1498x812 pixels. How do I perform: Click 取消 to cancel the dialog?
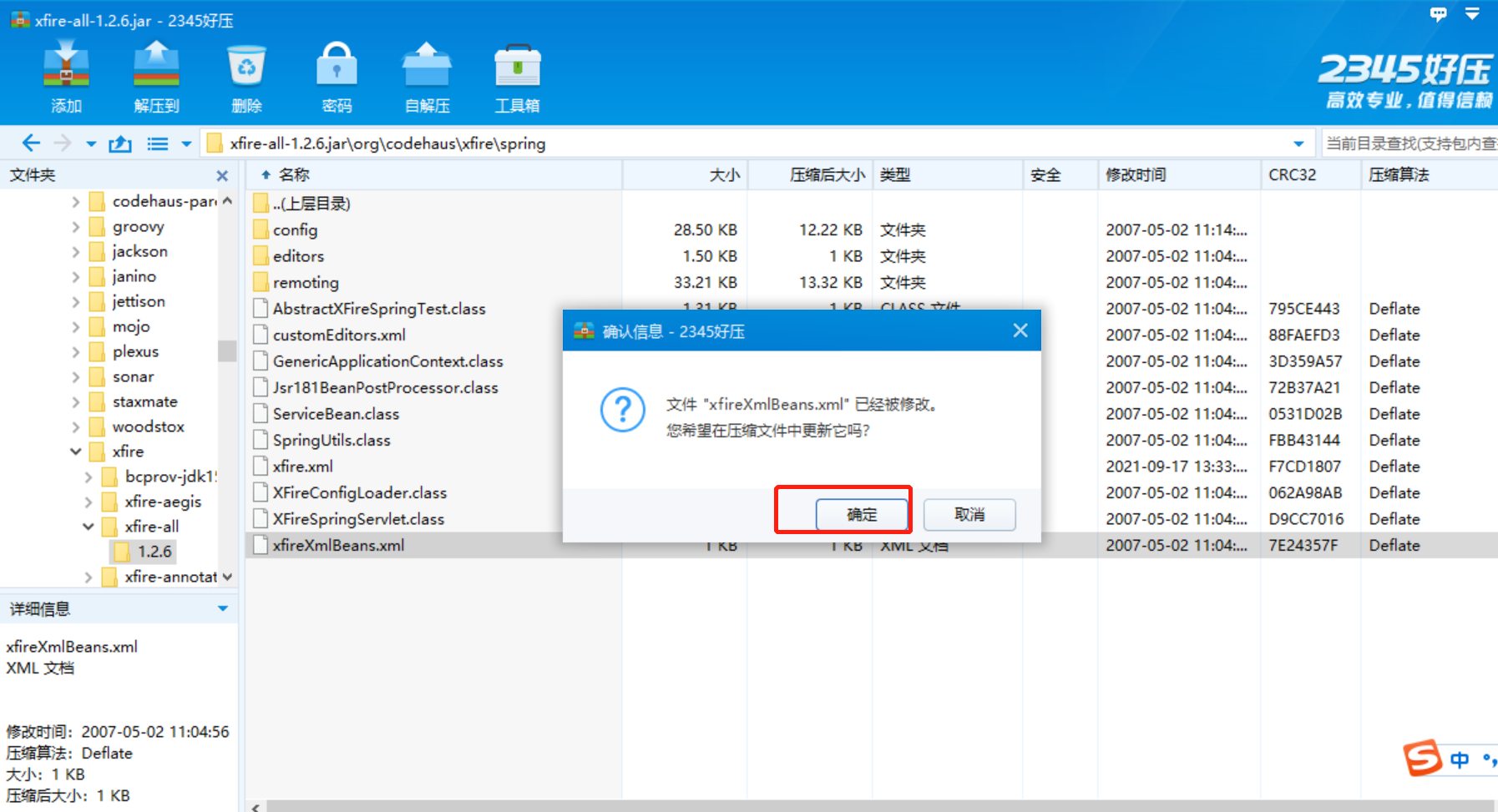pos(969,515)
